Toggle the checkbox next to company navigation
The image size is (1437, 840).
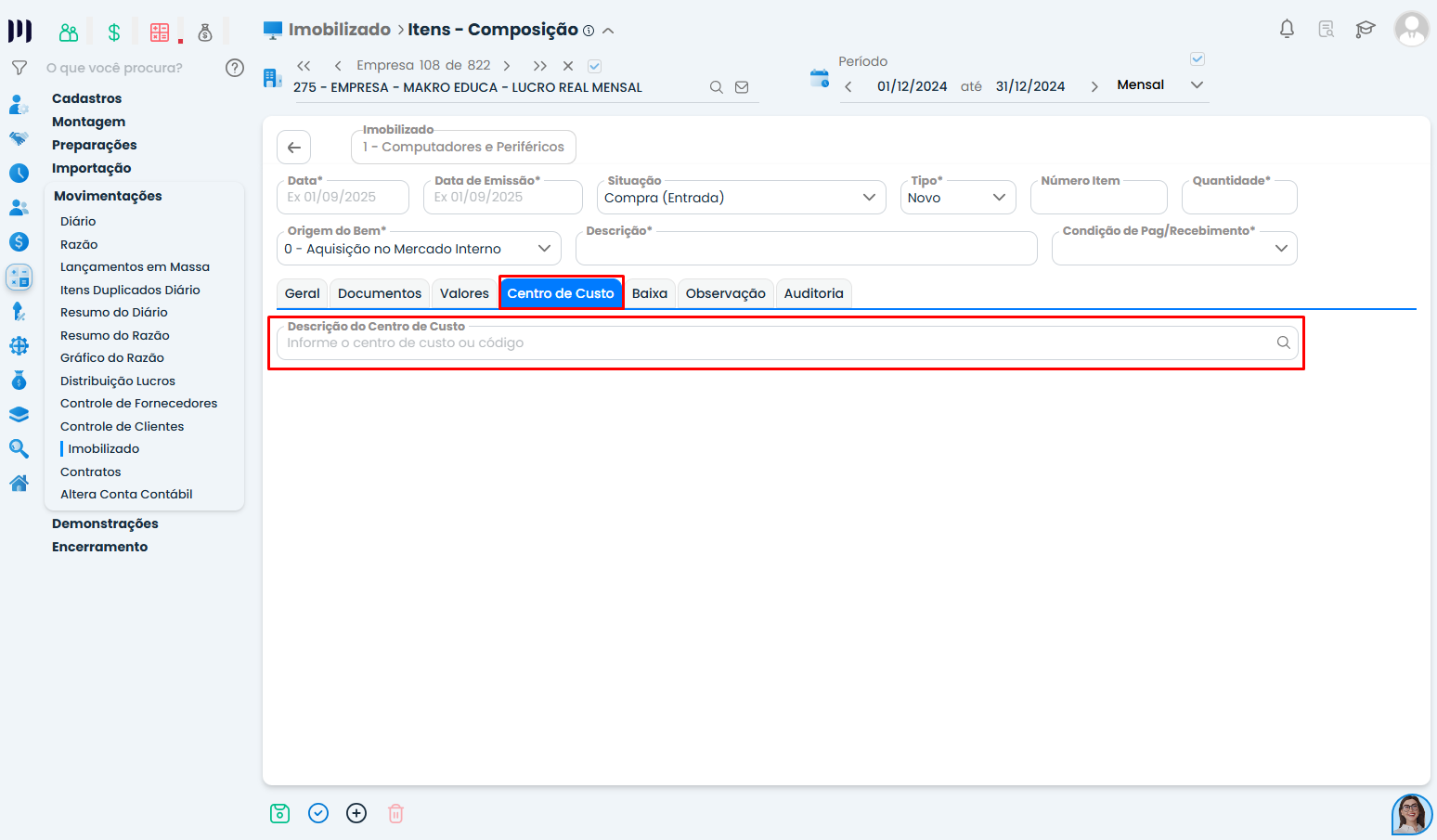click(x=595, y=66)
